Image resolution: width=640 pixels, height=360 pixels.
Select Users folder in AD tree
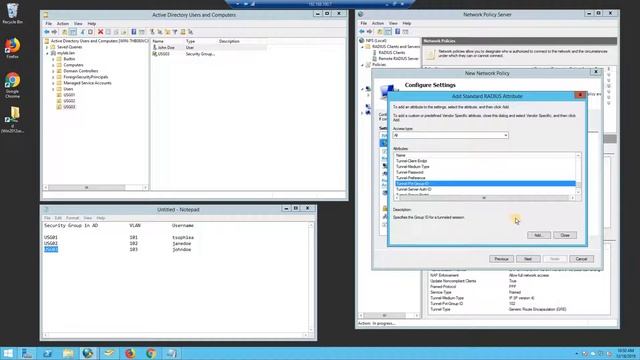[x=68, y=89]
